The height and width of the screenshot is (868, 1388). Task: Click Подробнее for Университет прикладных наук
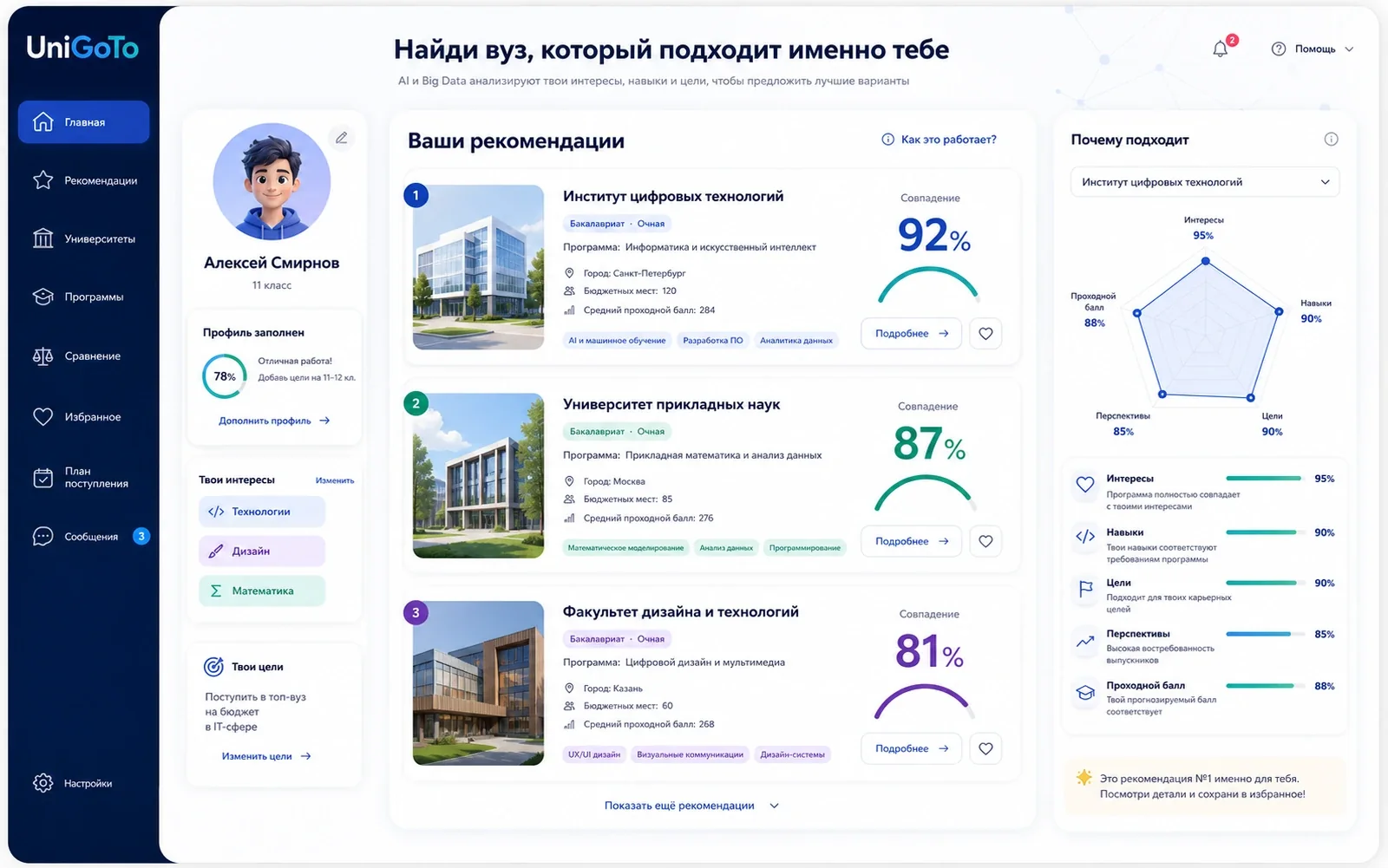(x=911, y=541)
